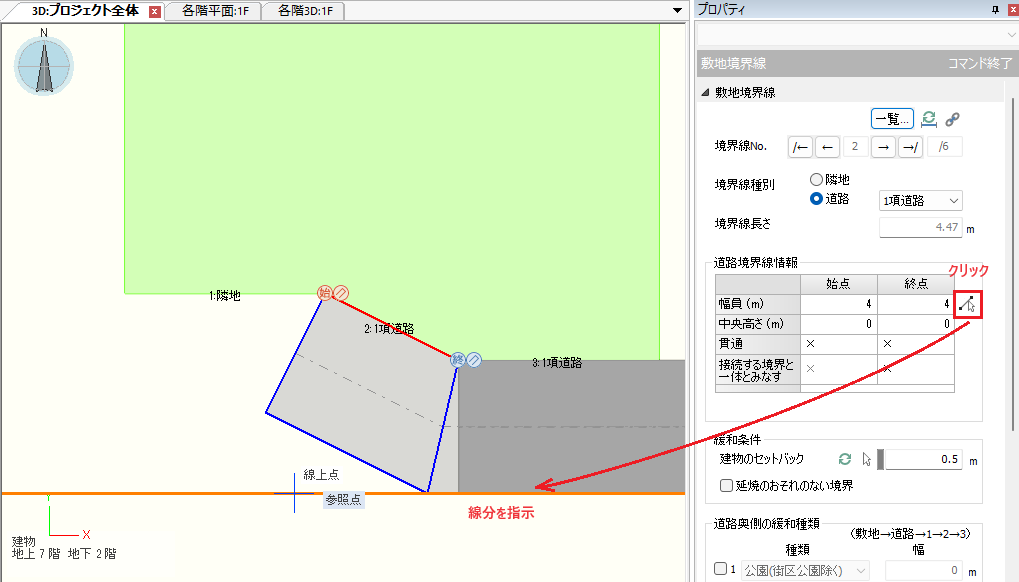This screenshot has height=582, width=1019.
Task: Click the North compass icon in viewport
Action: 44,64
